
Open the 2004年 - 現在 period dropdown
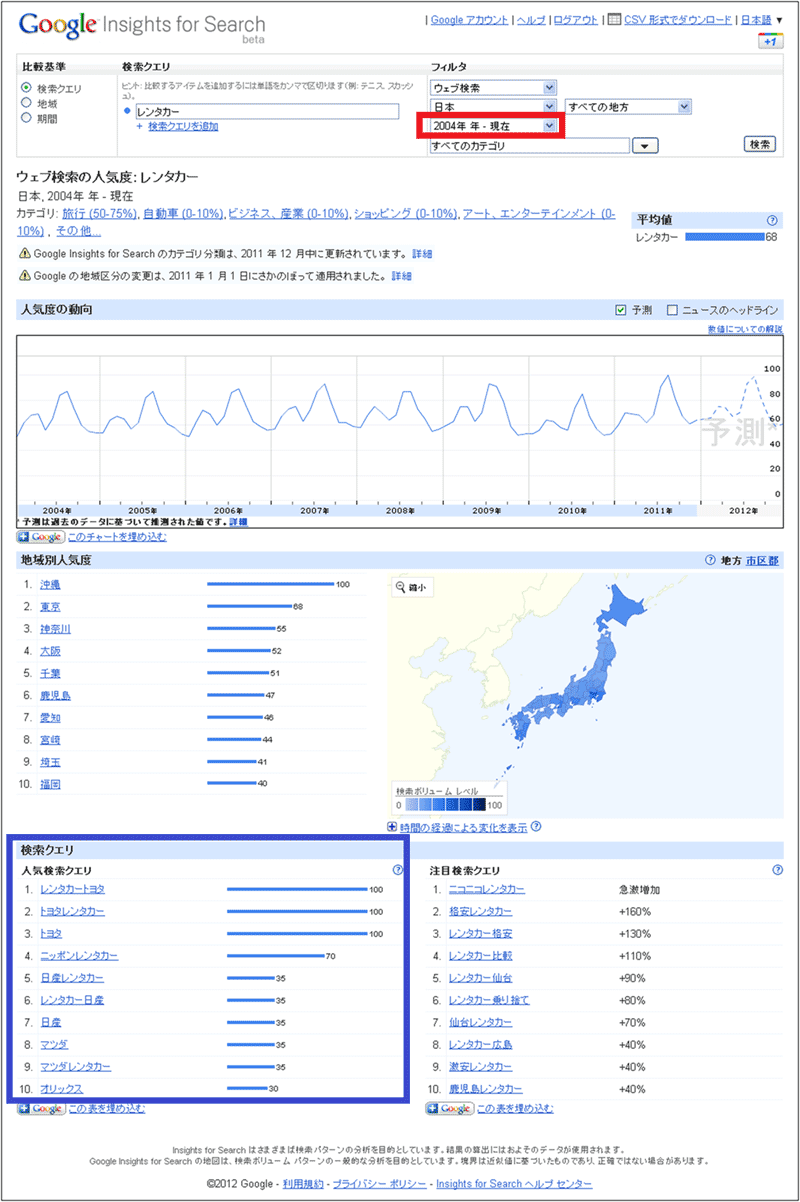[494, 126]
